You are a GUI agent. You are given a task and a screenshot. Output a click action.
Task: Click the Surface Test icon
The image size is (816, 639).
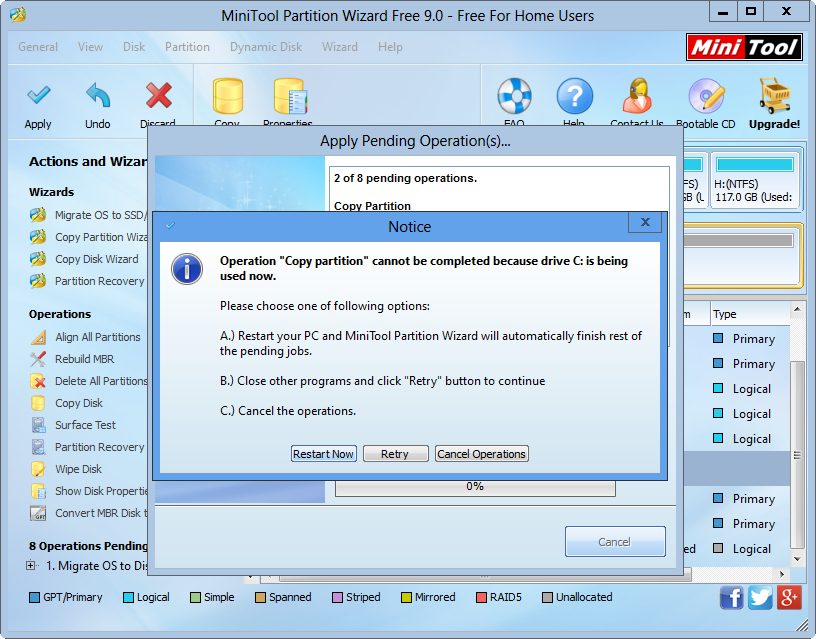point(38,425)
